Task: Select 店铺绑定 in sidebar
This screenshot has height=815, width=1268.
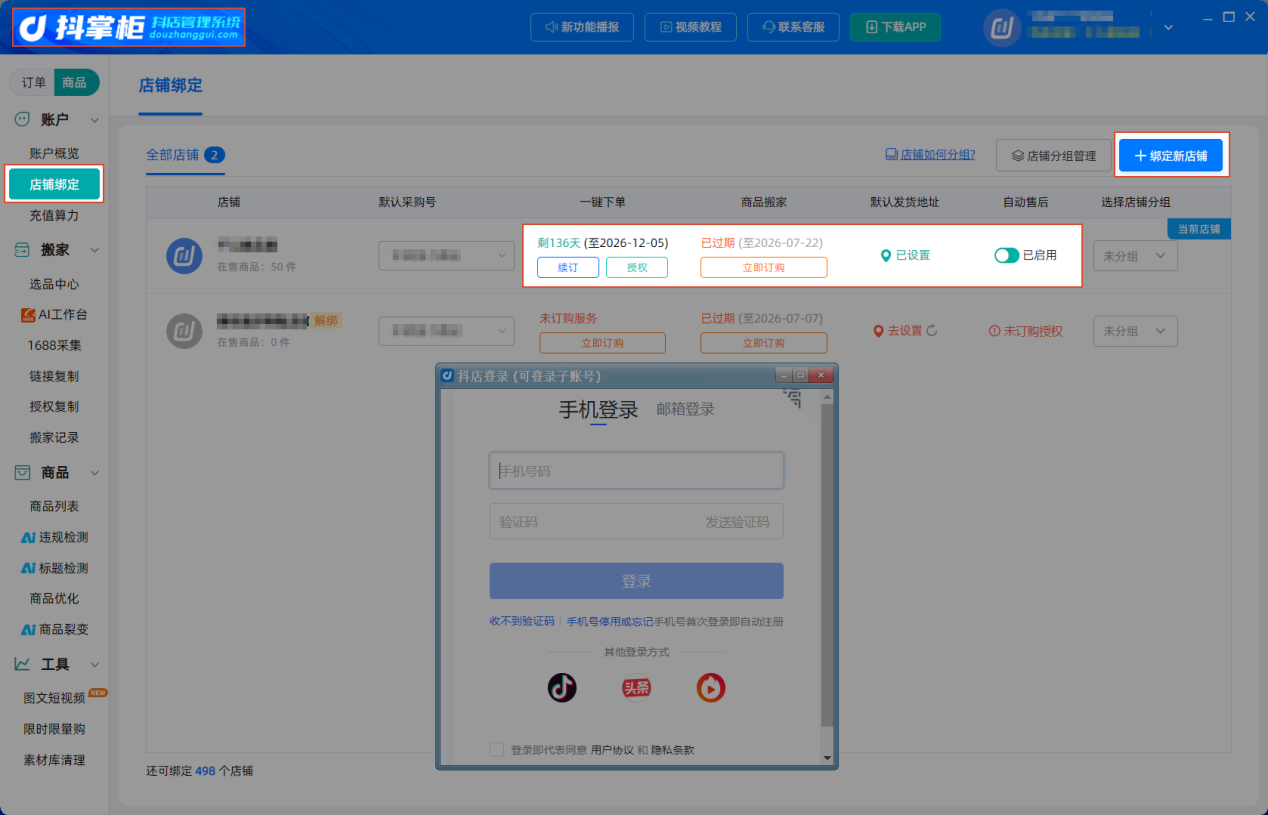Action: 54,184
